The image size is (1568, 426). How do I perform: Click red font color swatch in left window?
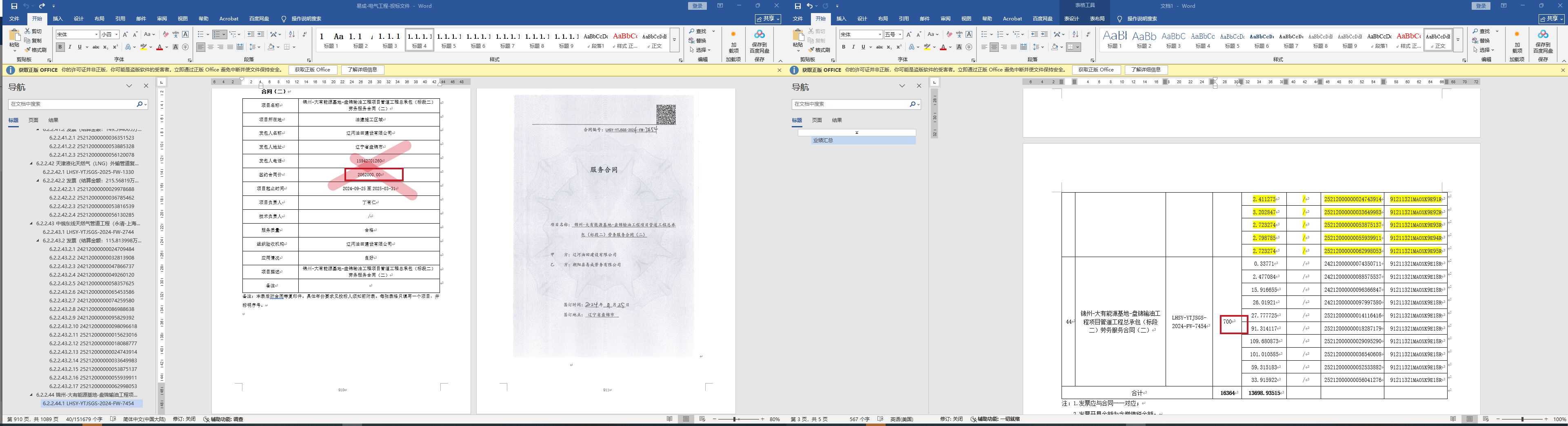coord(160,47)
